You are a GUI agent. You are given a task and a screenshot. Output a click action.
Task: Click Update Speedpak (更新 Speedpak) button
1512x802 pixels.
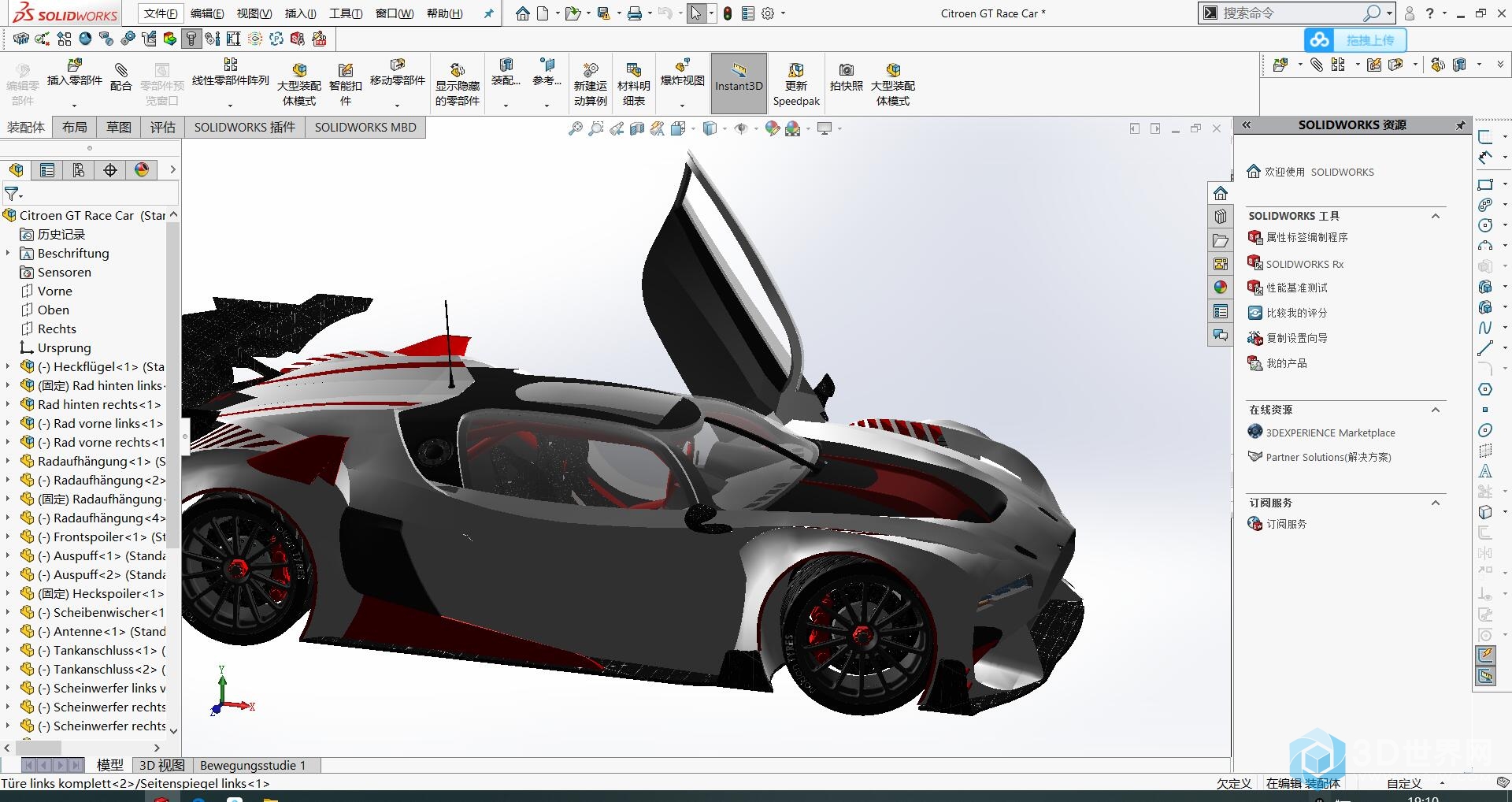click(796, 84)
